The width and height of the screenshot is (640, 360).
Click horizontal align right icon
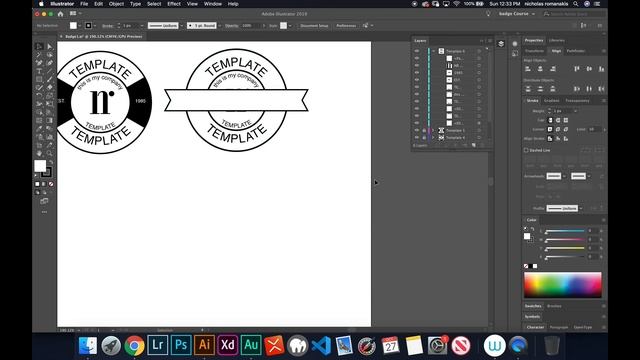pyautogui.click(x=553, y=69)
